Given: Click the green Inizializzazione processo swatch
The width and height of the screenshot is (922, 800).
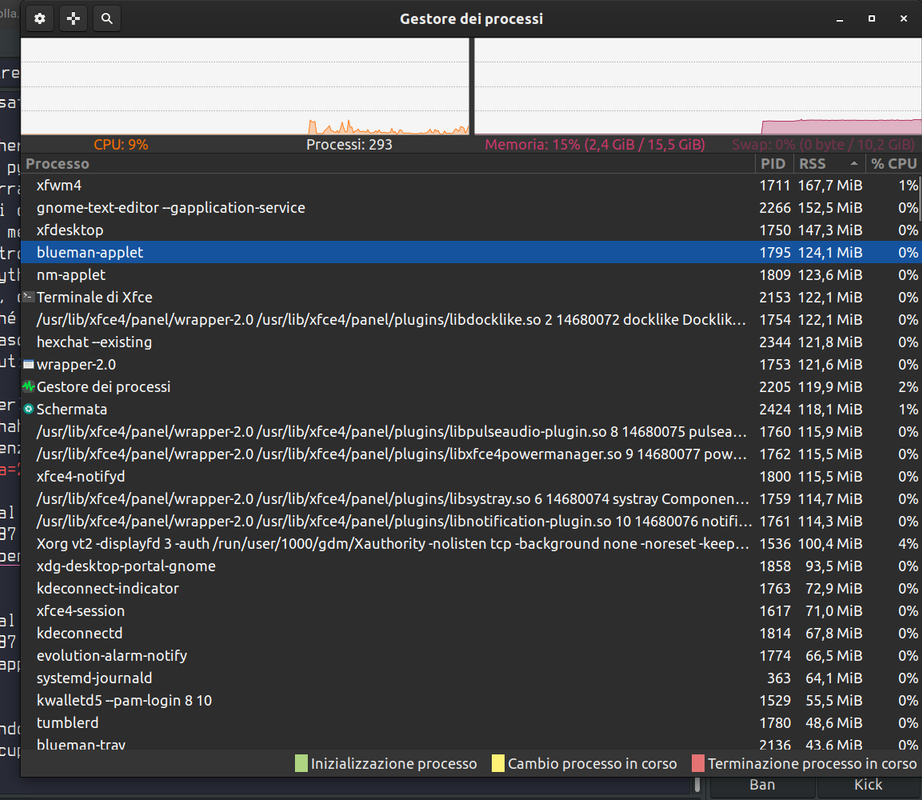Looking at the screenshot, I should (301, 764).
